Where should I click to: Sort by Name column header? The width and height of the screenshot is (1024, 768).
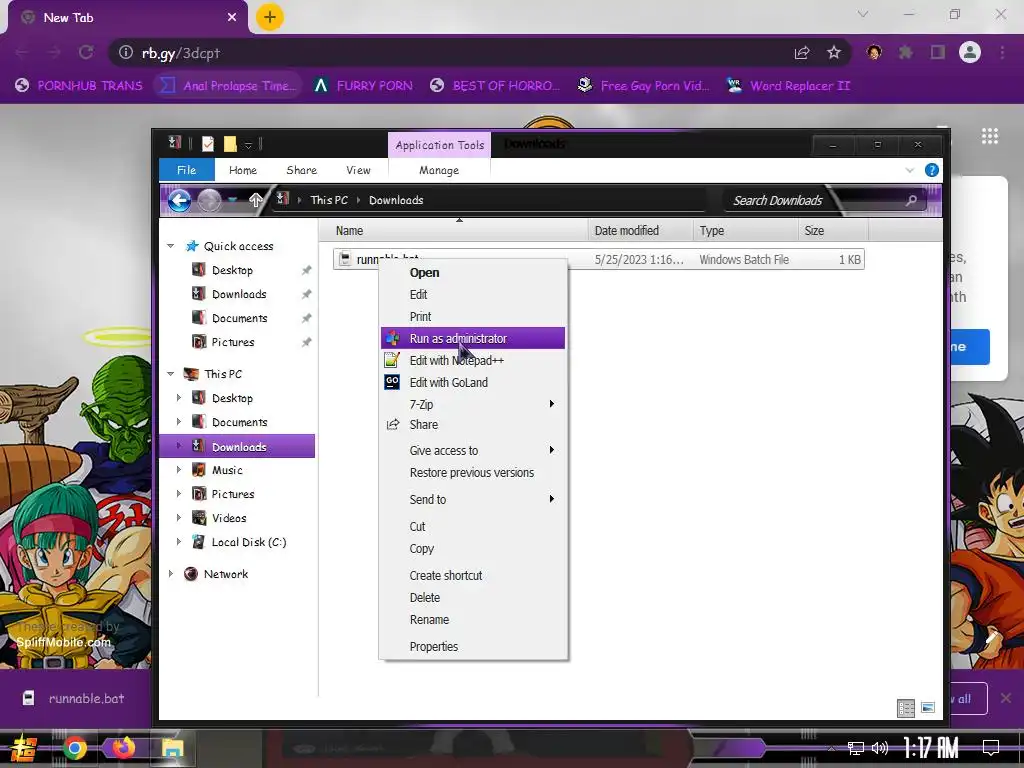coord(455,231)
